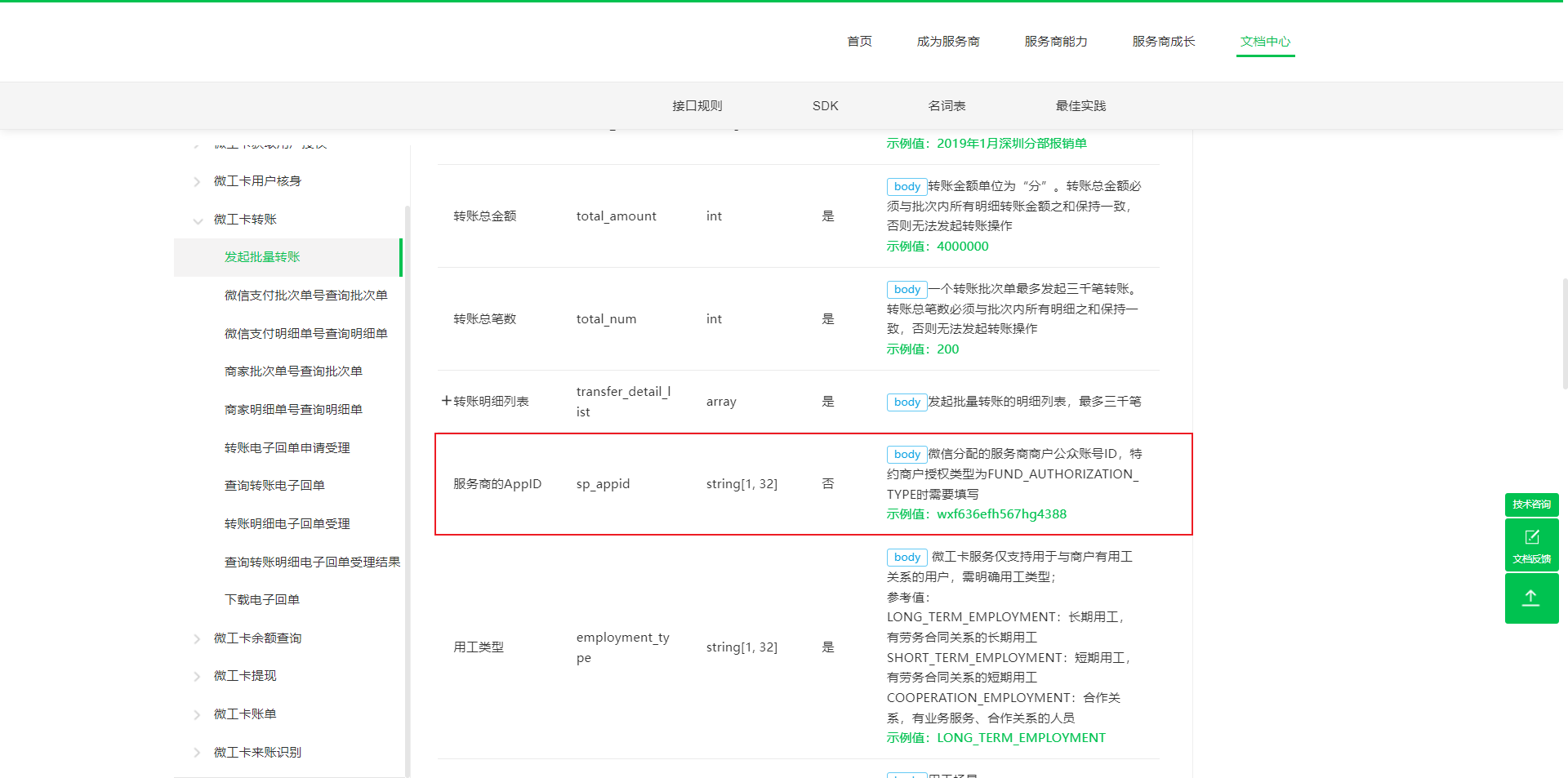Click 微工卡提现 sidebar label

coord(245,676)
